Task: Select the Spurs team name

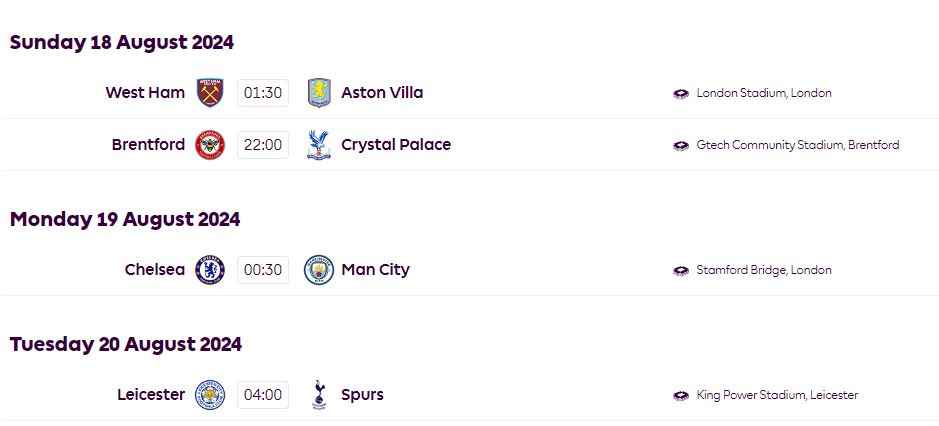Action: click(x=362, y=395)
